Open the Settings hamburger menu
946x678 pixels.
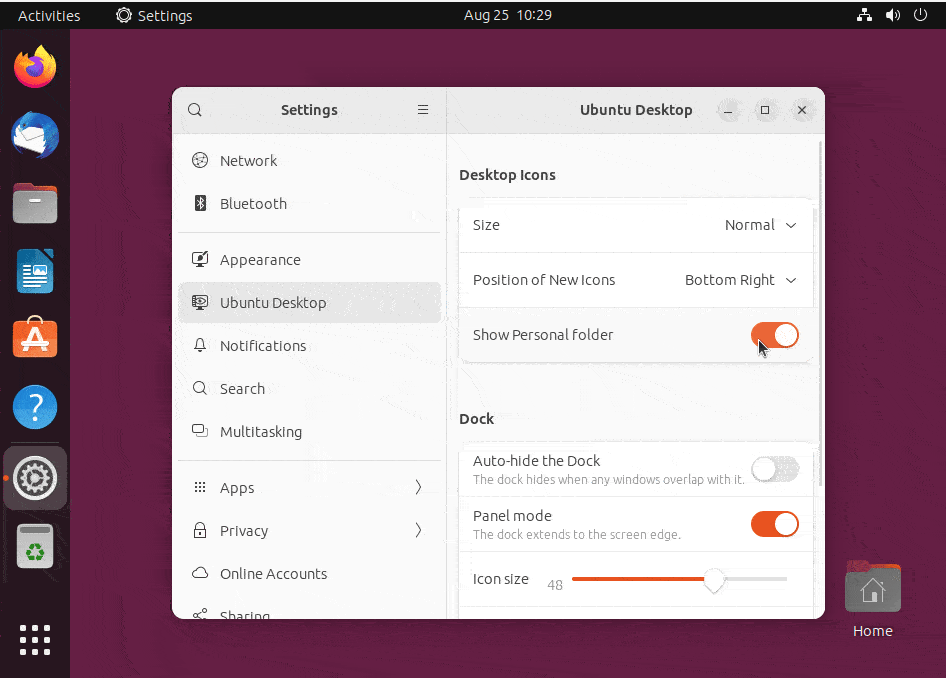[x=423, y=110]
